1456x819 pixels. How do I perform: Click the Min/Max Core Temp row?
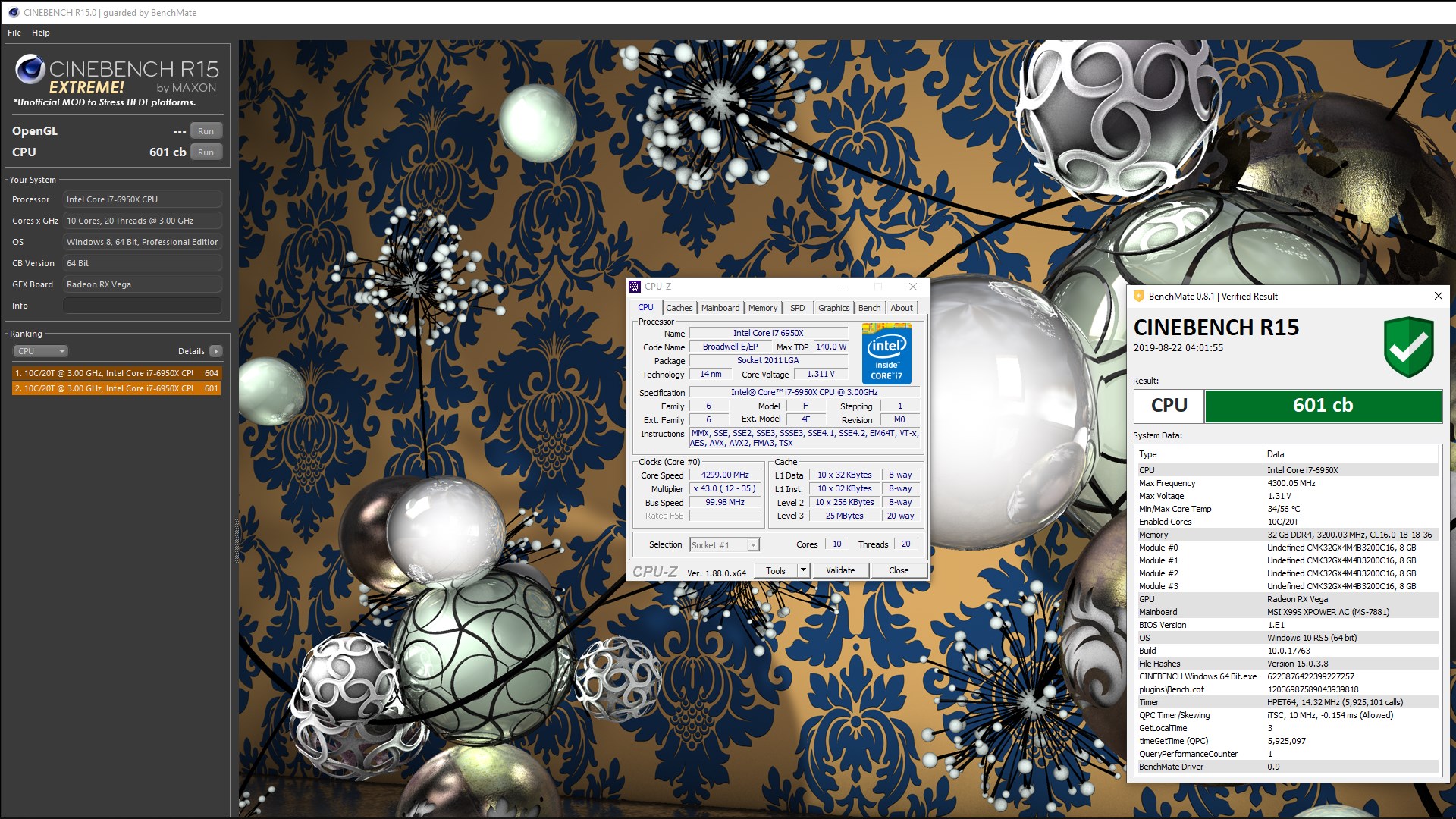[1287, 509]
